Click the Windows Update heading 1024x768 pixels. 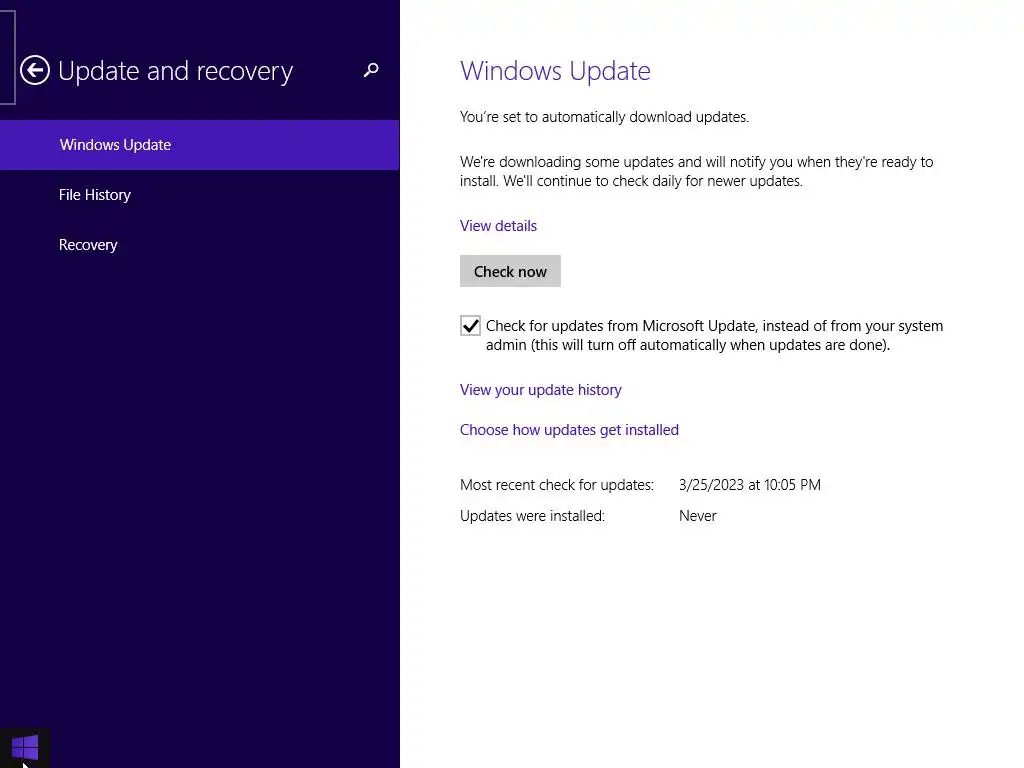555,71
